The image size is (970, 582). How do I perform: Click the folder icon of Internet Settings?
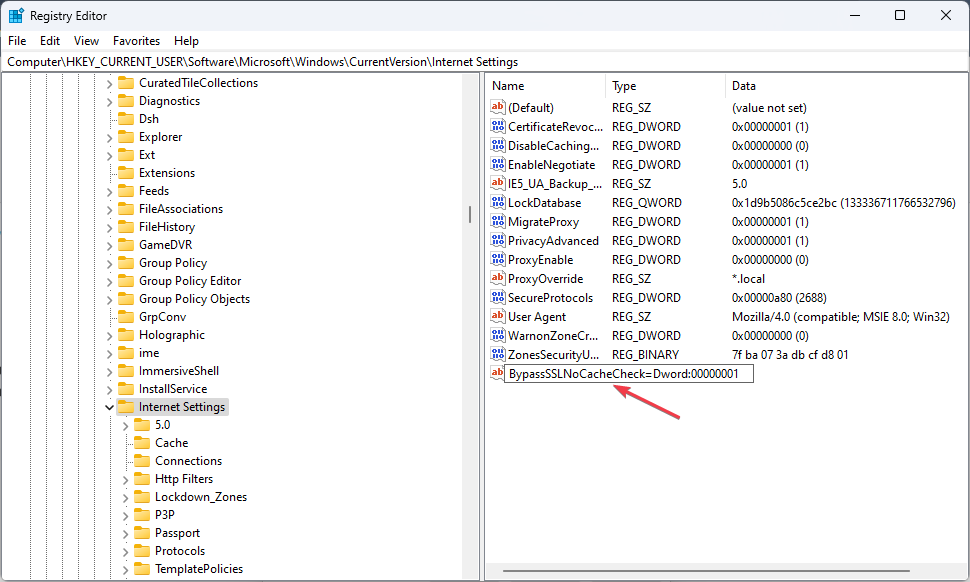tap(126, 406)
